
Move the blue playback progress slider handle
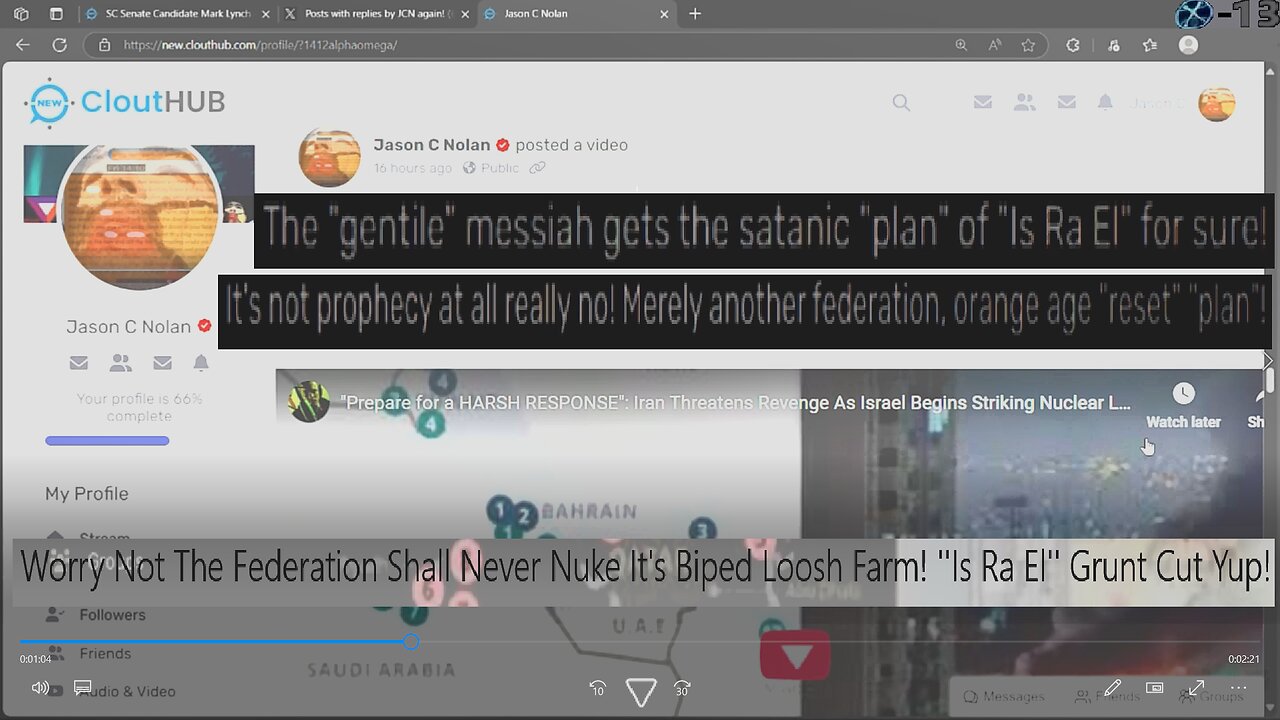(x=411, y=642)
